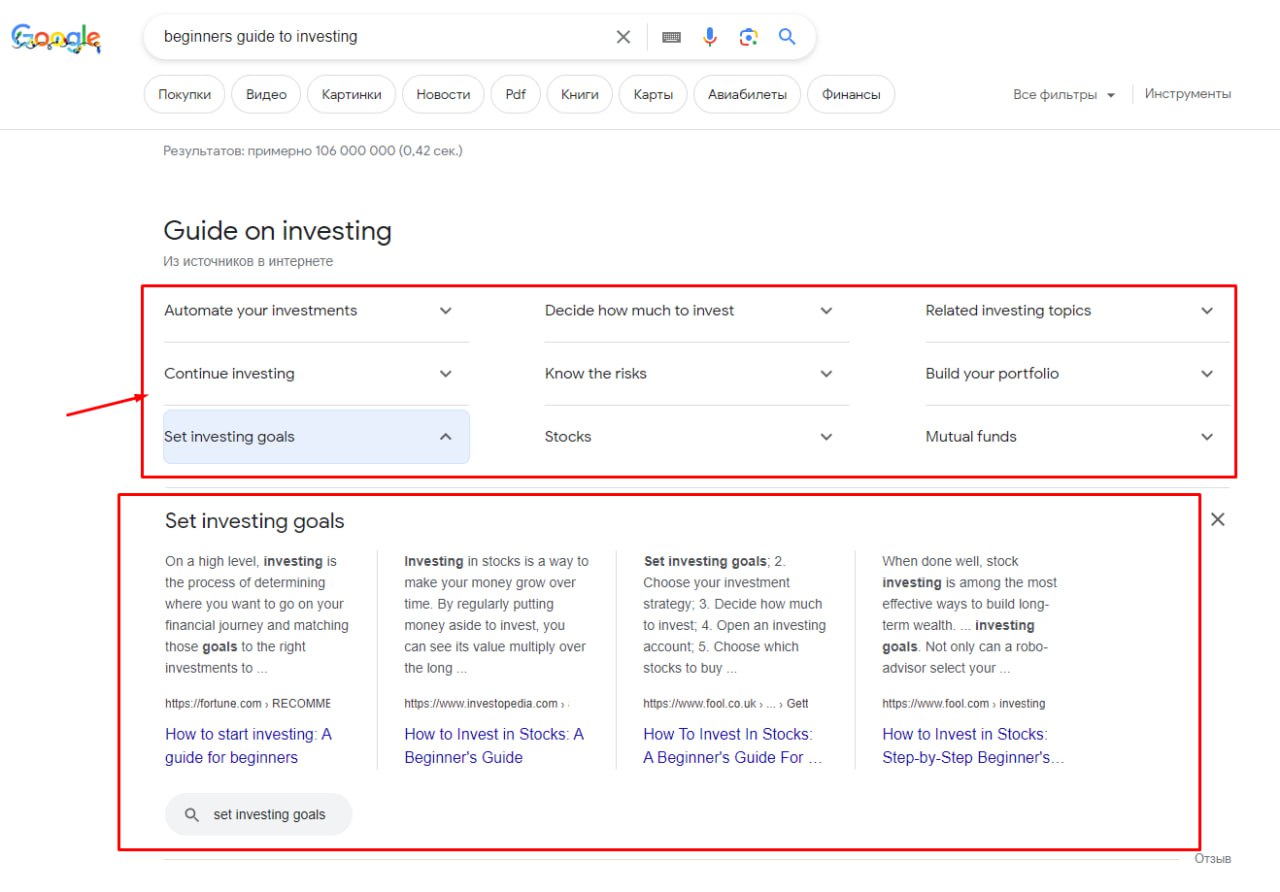The image size is (1280, 892).
Task: Clear the search box text
Action: pyautogui.click(x=623, y=37)
